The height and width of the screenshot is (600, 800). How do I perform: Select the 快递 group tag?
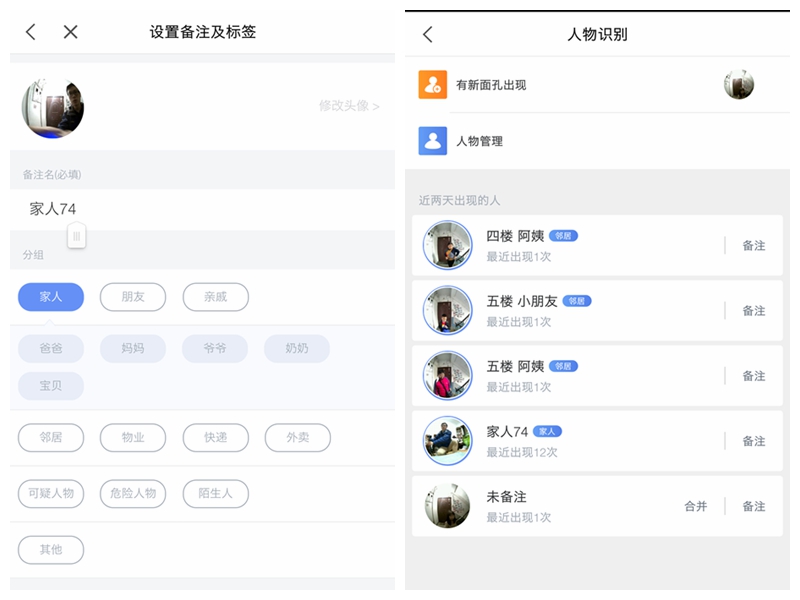(x=216, y=438)
